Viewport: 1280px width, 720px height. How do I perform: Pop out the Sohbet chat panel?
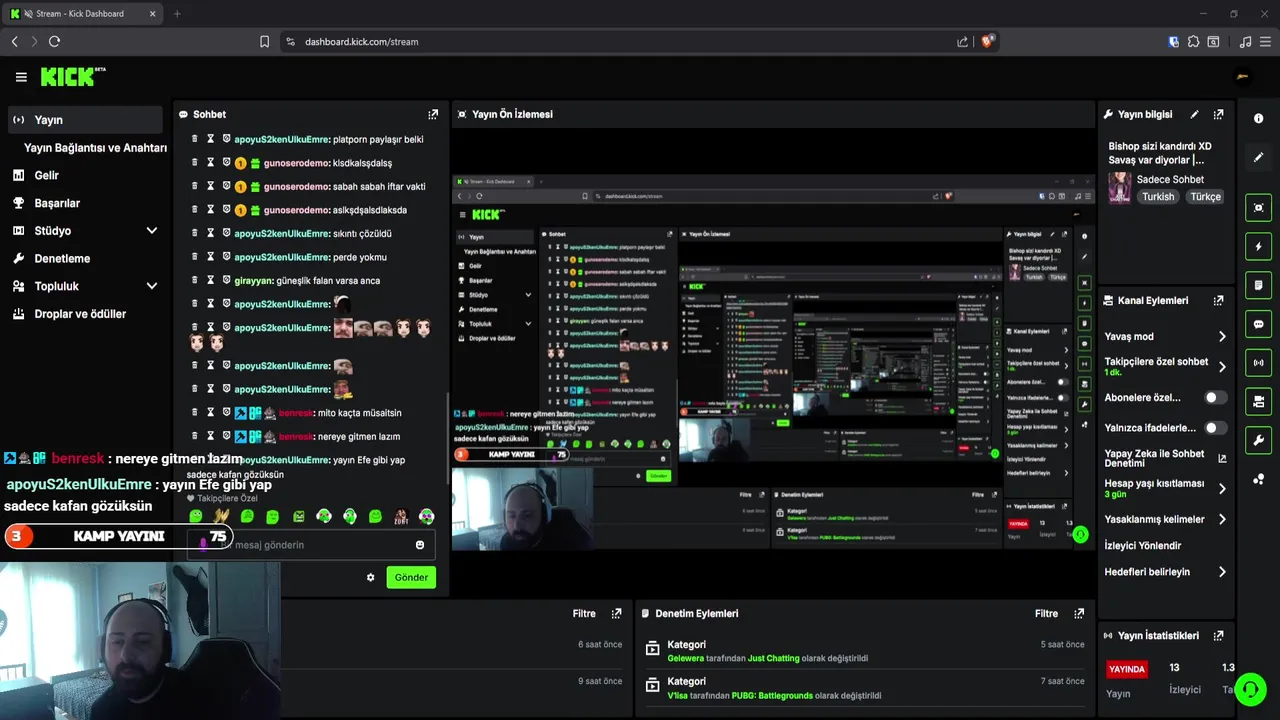(433, 115)
